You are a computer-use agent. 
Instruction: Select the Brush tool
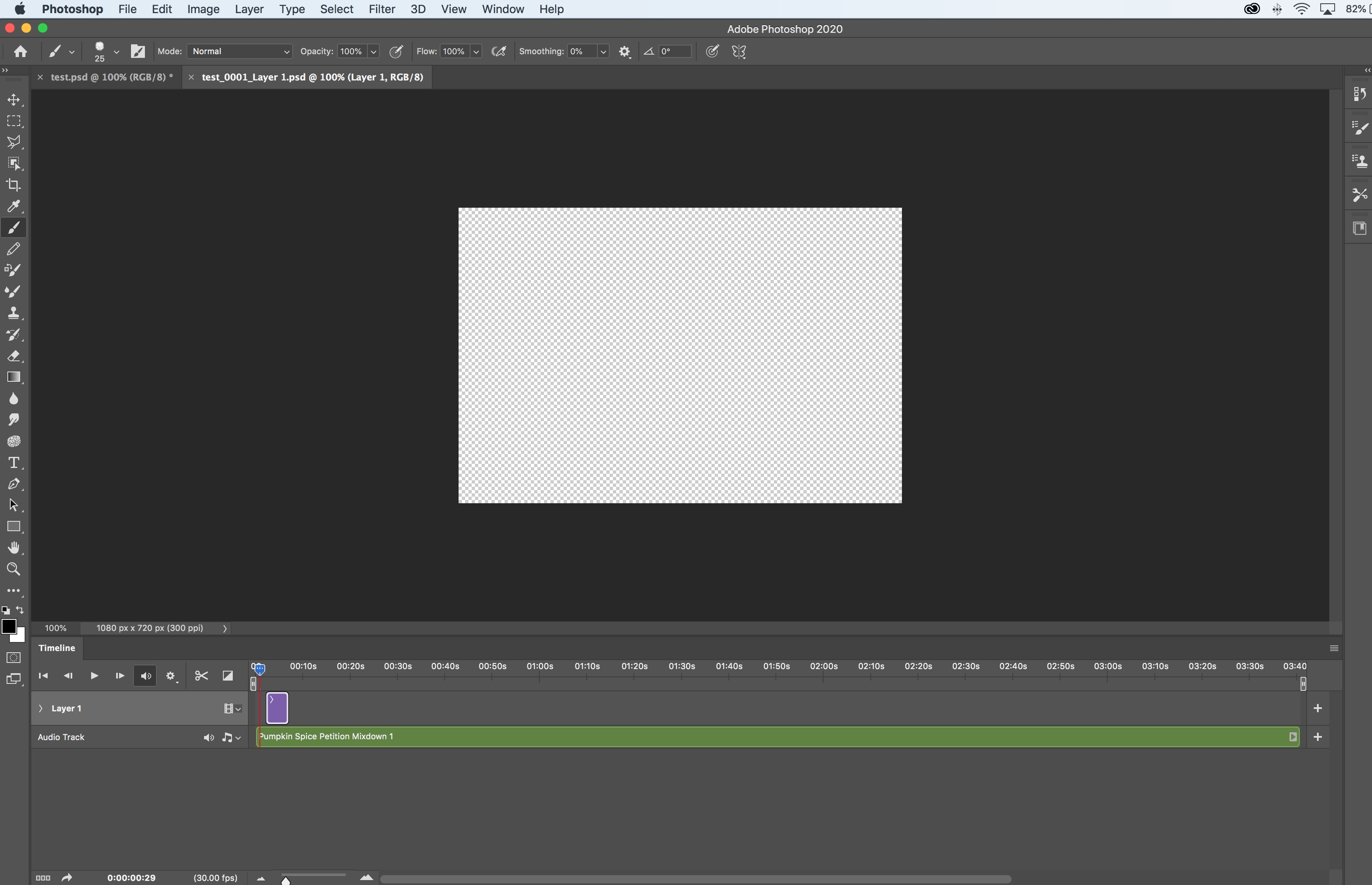[14, 227]
